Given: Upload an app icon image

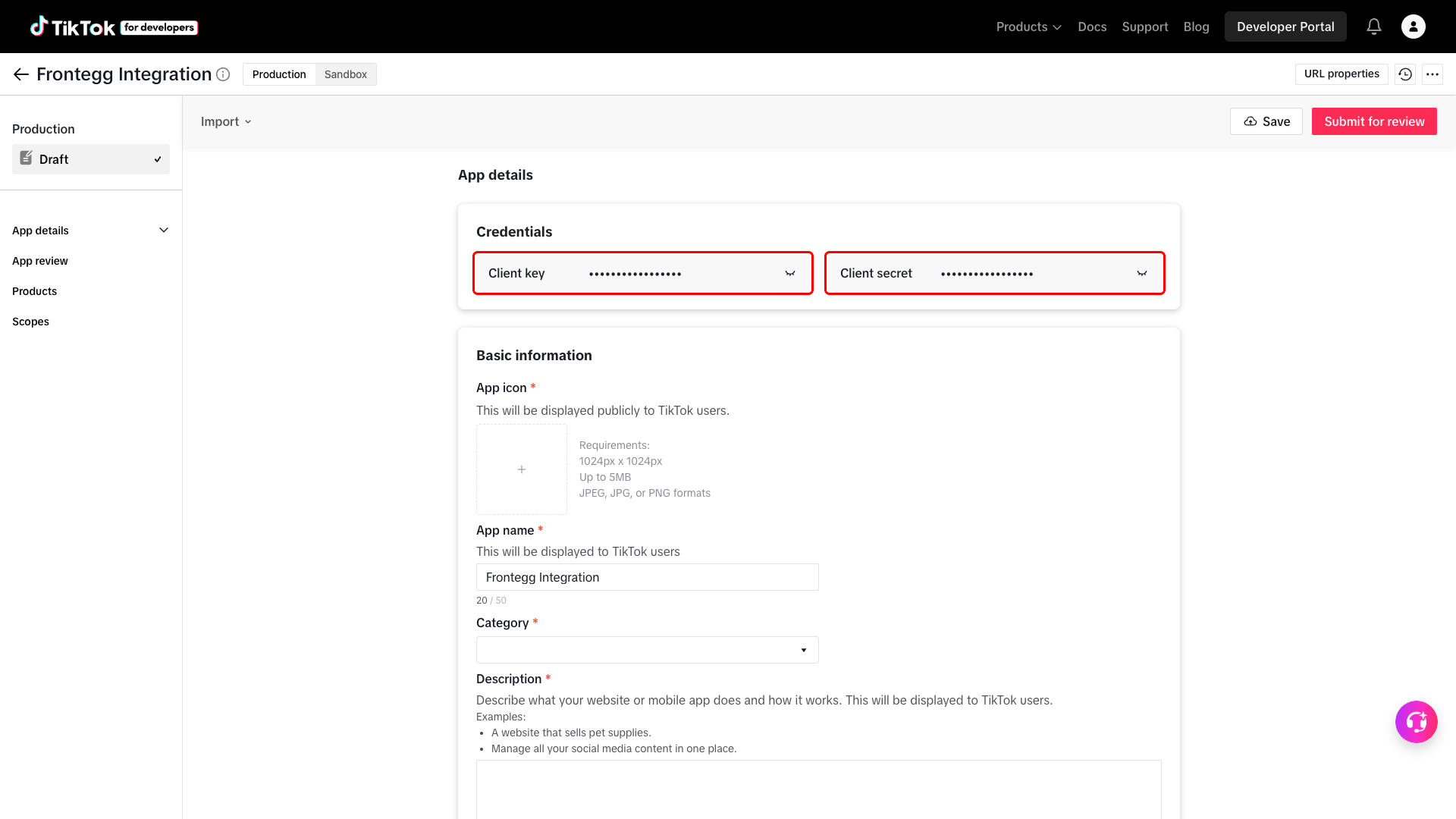Looking at the screenshot, I should 522,469.
